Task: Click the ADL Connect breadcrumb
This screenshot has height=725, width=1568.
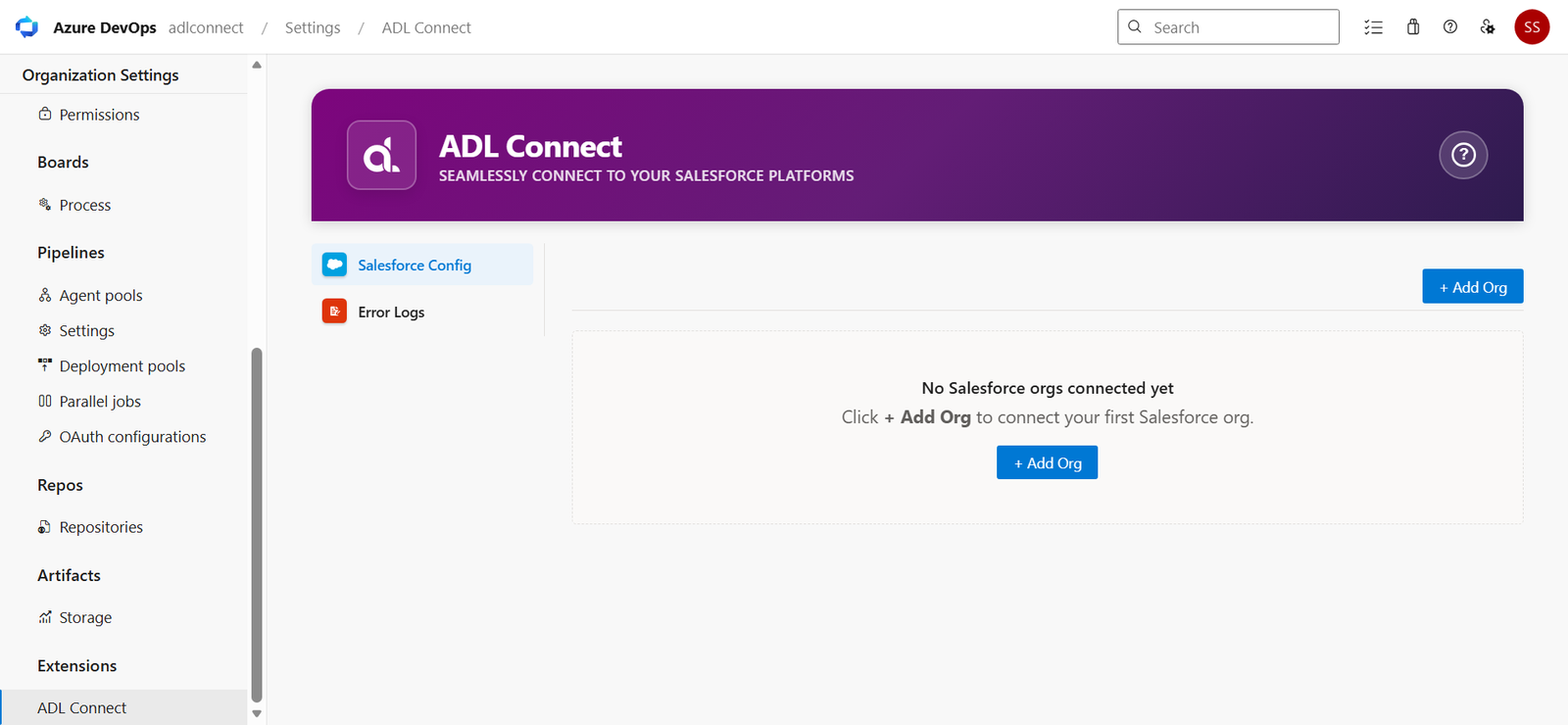Action: [x=426, y=27]
